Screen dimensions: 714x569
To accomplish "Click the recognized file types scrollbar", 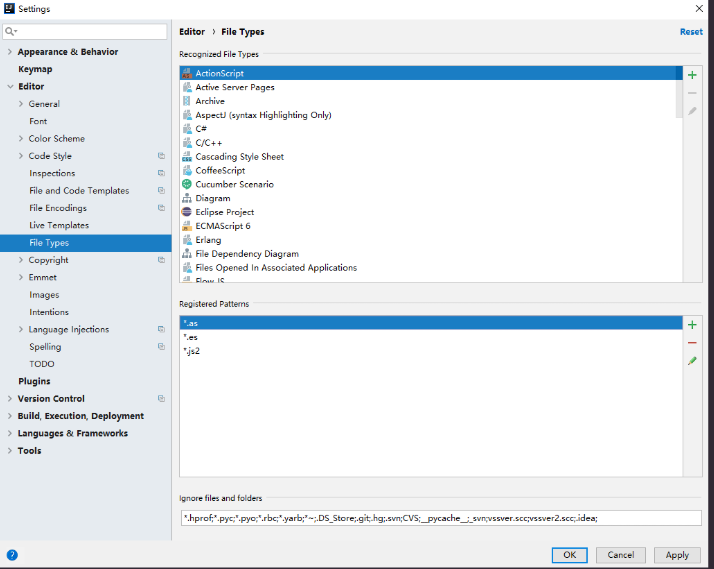I will [679, 91].
